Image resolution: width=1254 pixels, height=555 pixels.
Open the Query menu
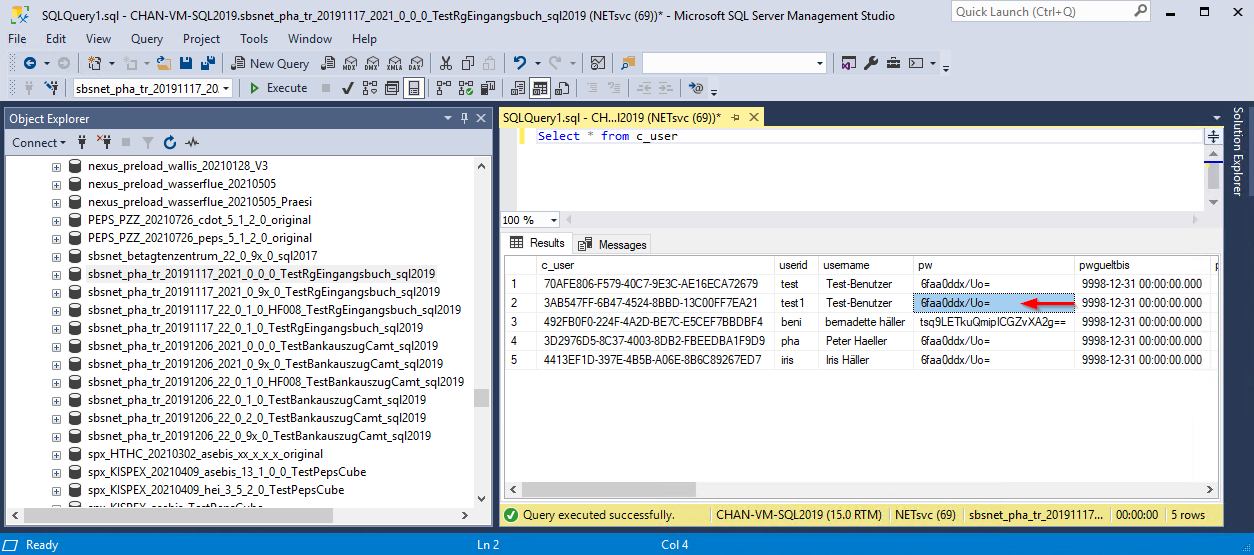146,39
